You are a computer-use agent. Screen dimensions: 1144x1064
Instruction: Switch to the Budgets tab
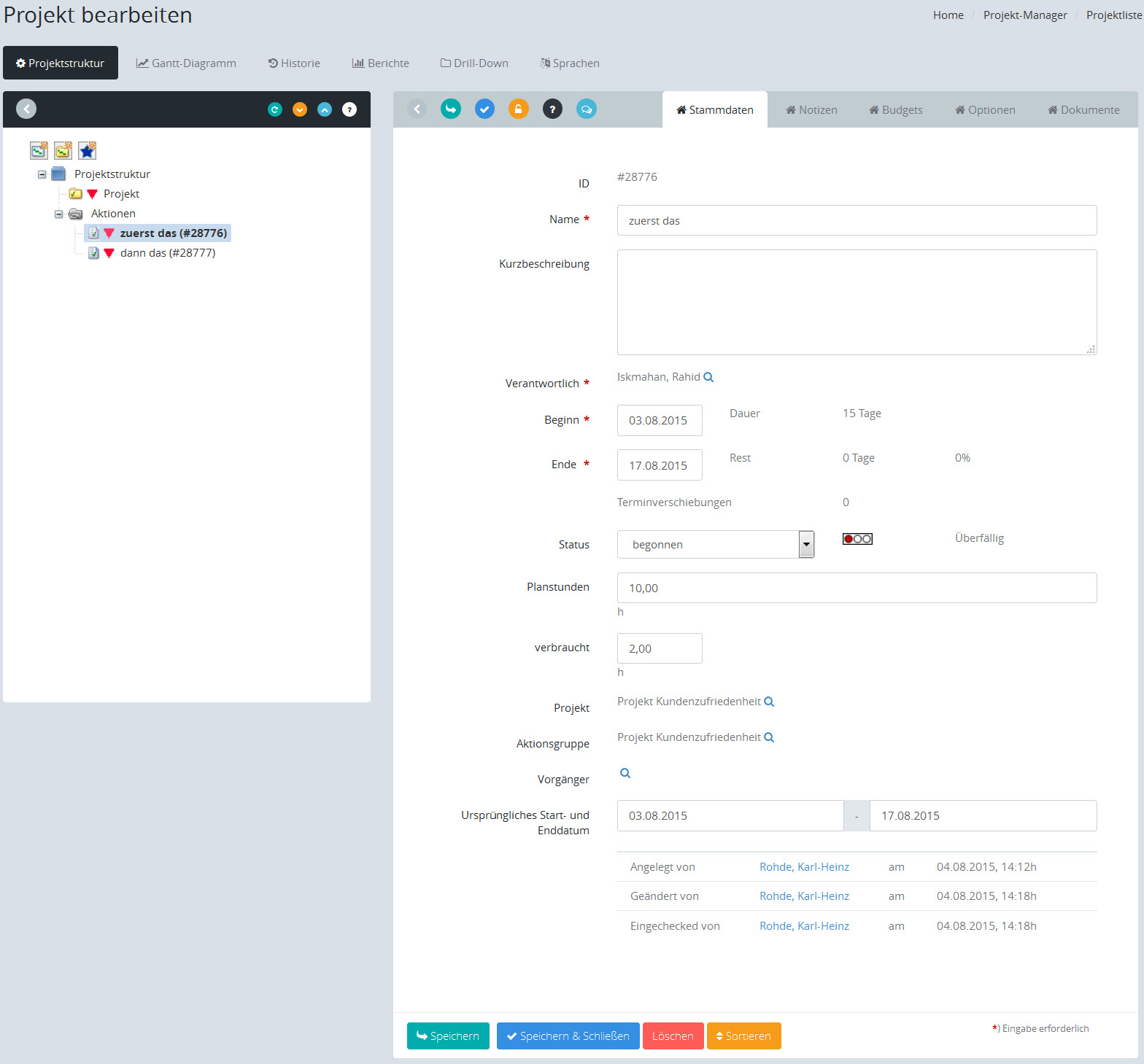tap(895, 110)
